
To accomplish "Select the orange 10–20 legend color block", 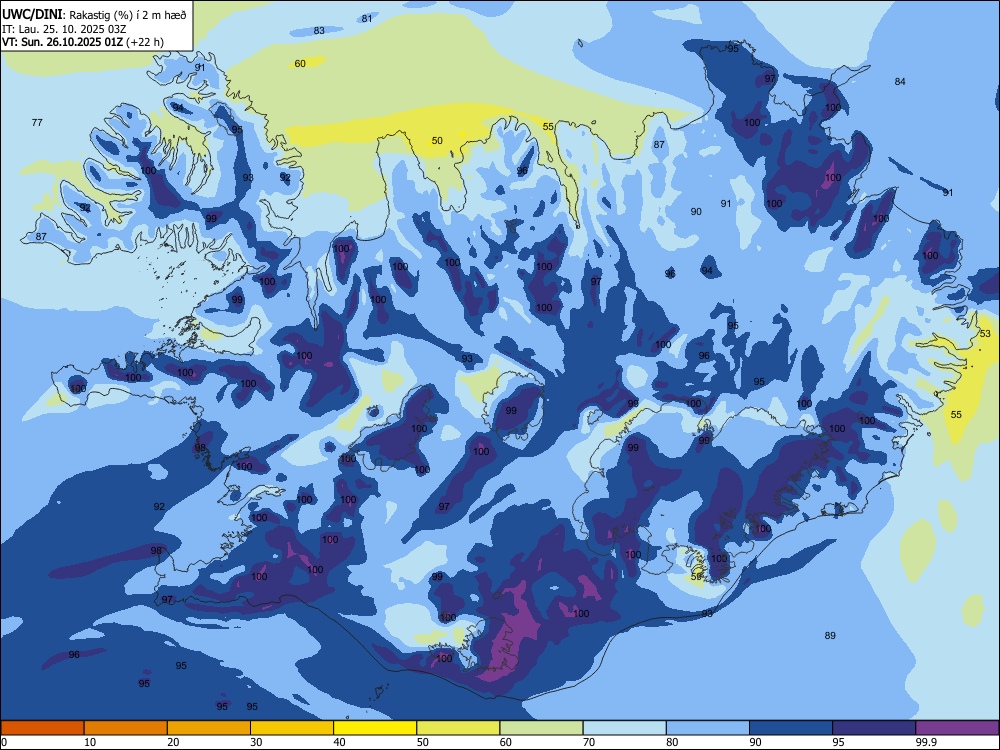I will [x=126, y=728].
